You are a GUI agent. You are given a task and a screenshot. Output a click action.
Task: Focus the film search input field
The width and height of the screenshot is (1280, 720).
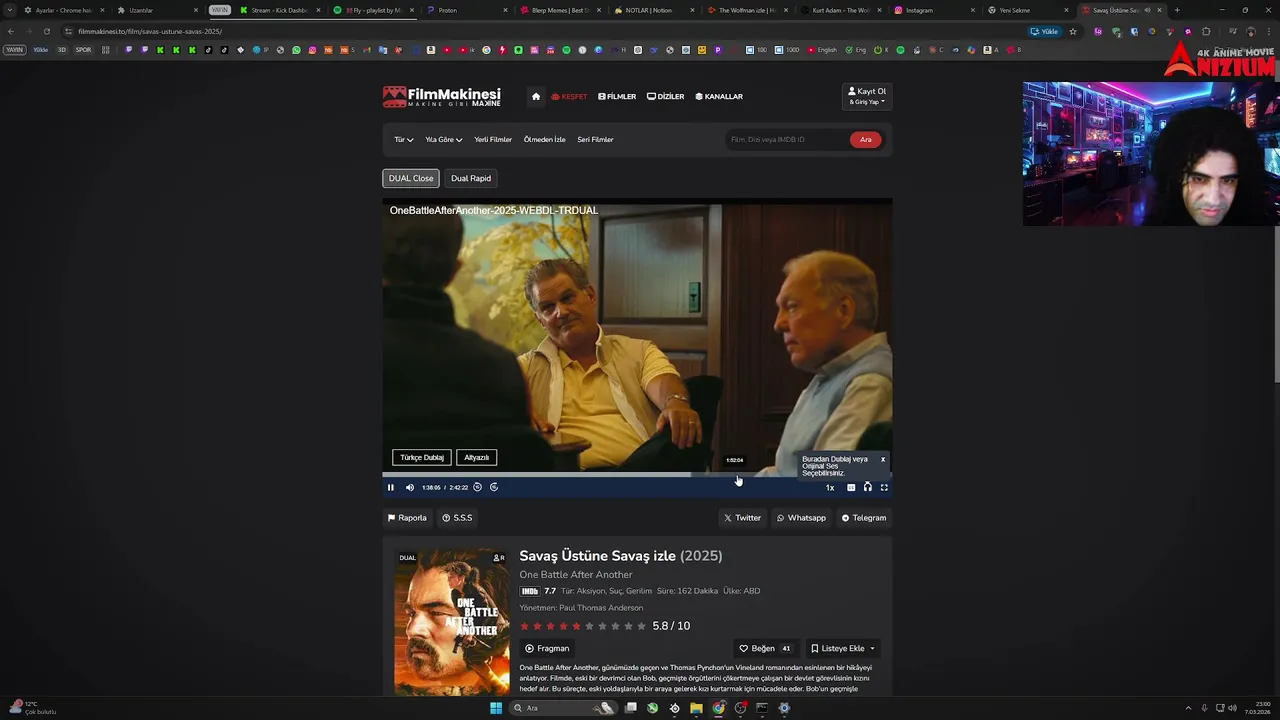pos(788,140)
